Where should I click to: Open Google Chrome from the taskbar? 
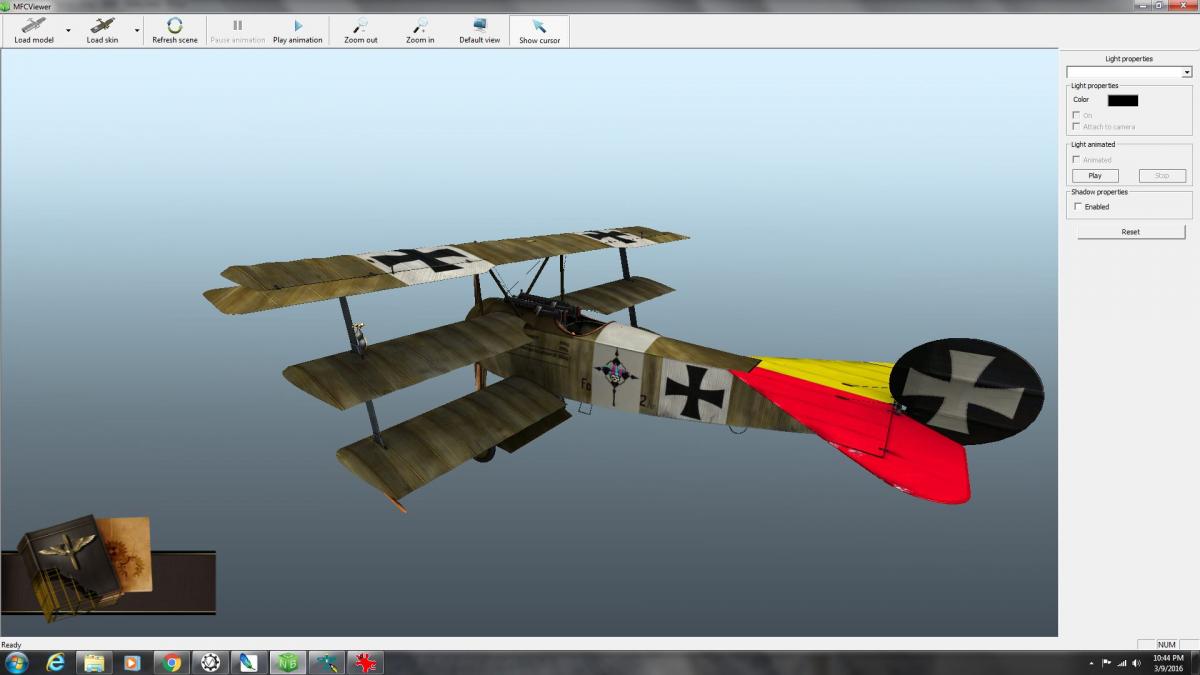[x=172, y=662]
